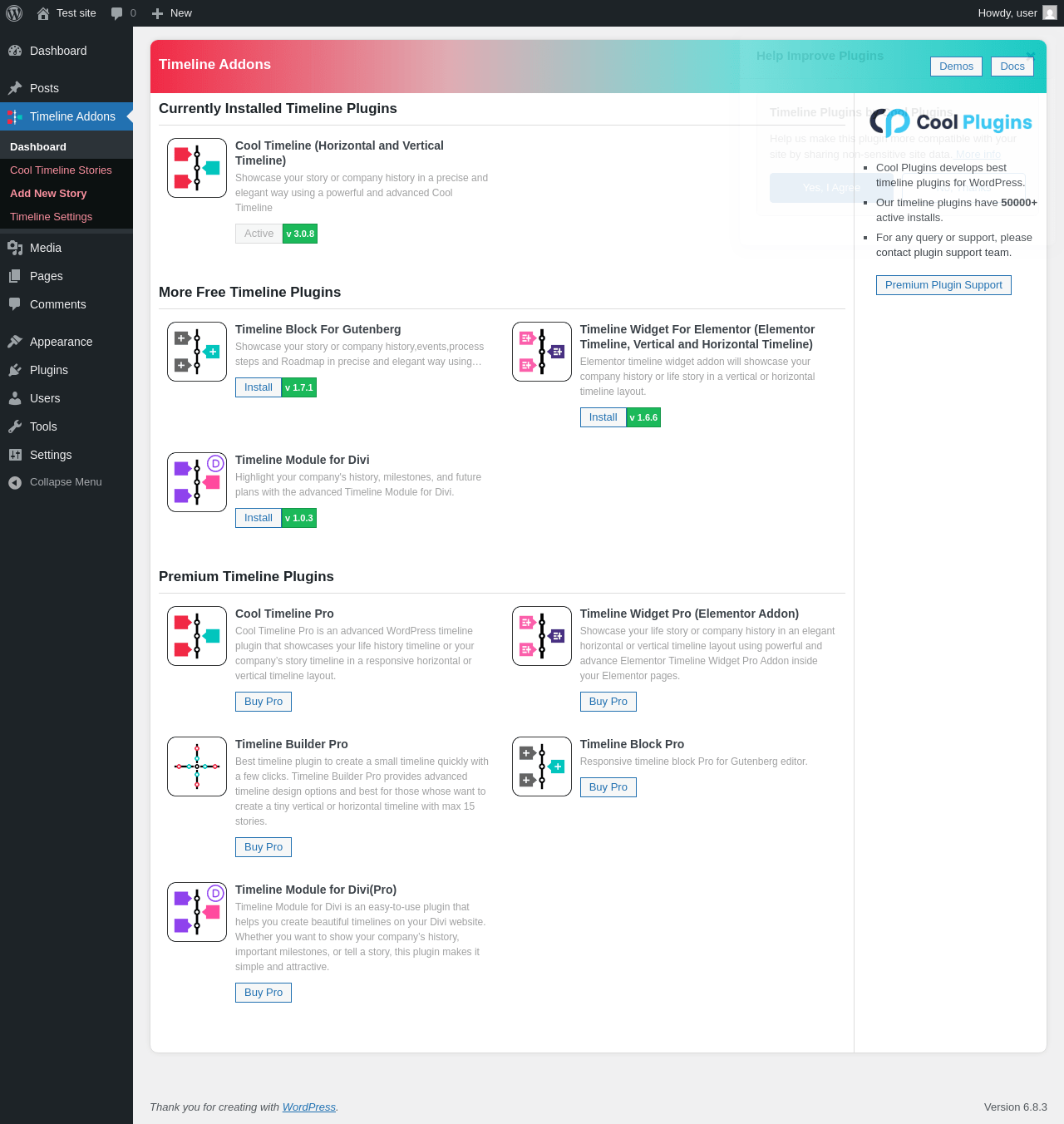
Task: Click Timeline Block For Gutenberg plugin icon
Action: coord(197,352)
